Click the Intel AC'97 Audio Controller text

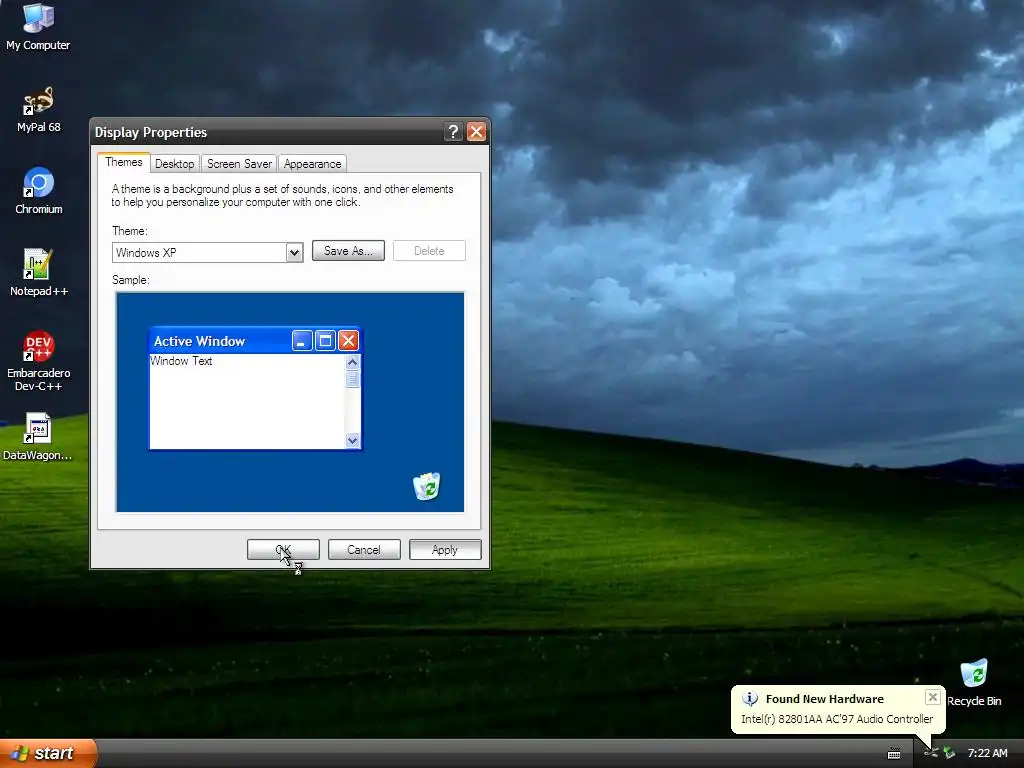pyautogui.click(x=837, y=719)
